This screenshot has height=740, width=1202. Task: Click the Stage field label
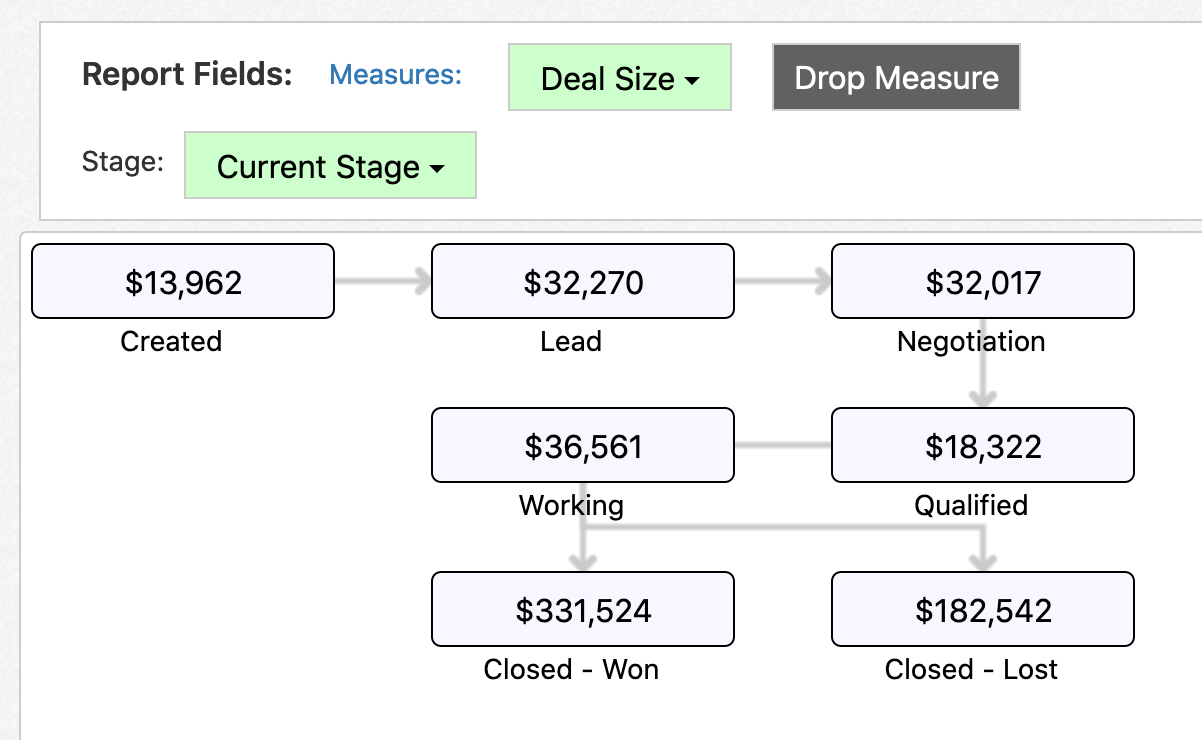(121, 162)
